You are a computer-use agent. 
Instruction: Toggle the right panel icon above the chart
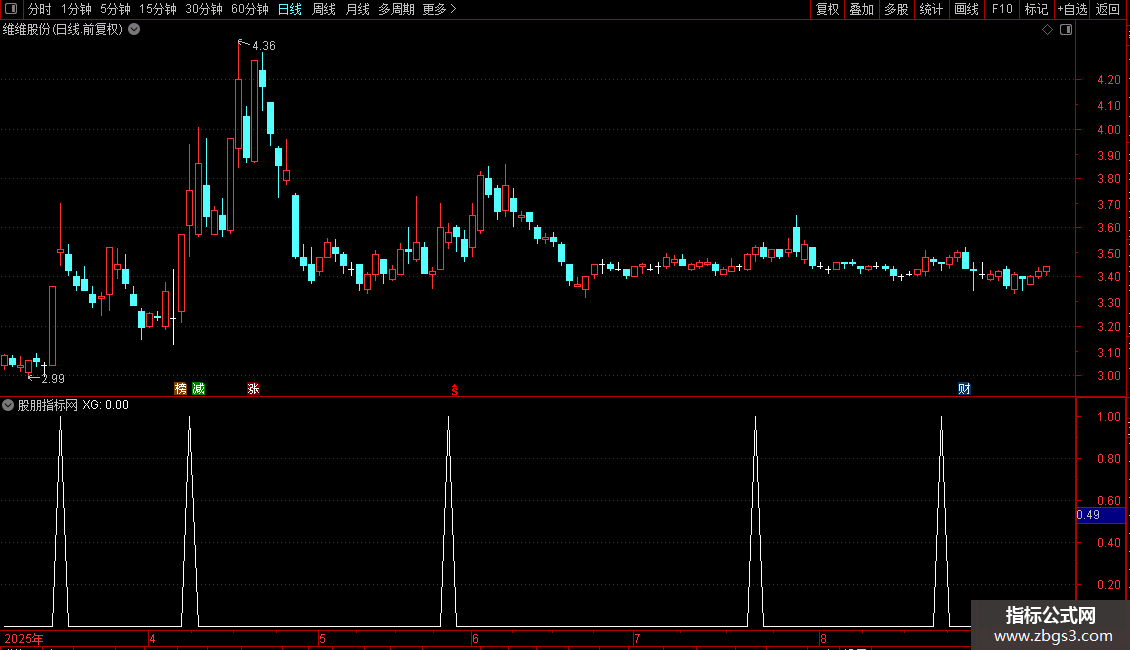click(1066, 30)
